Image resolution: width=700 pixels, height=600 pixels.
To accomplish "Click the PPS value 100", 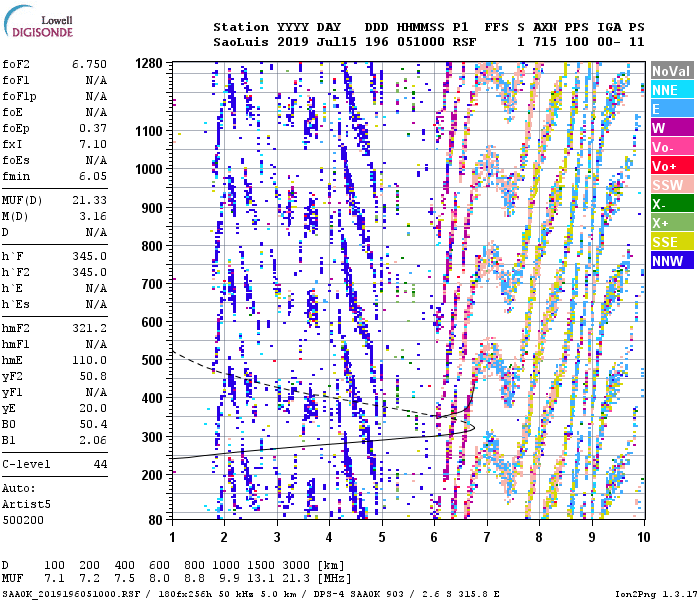I will (x=577, y=42).
